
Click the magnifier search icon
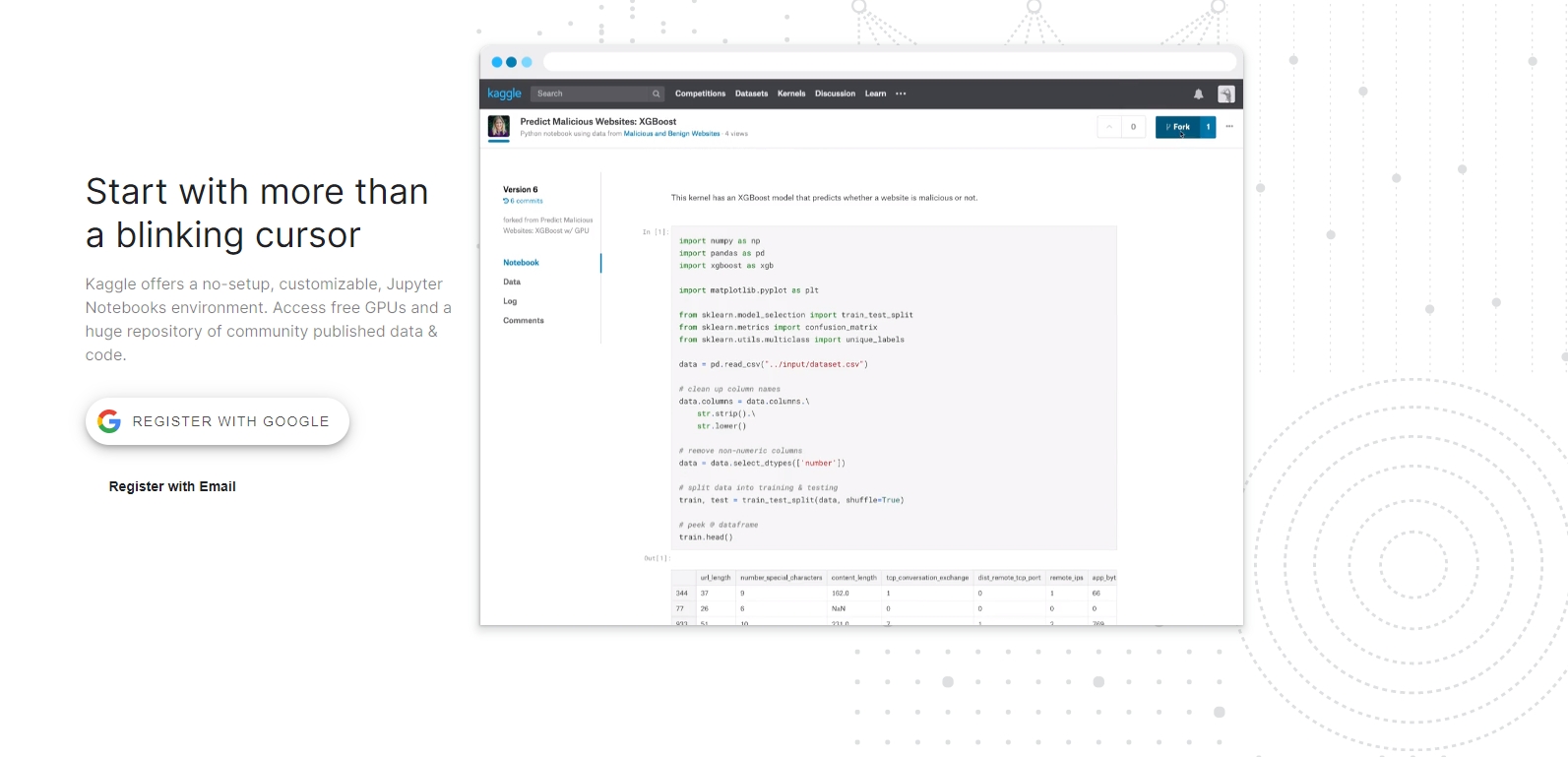tap(656, 94)
